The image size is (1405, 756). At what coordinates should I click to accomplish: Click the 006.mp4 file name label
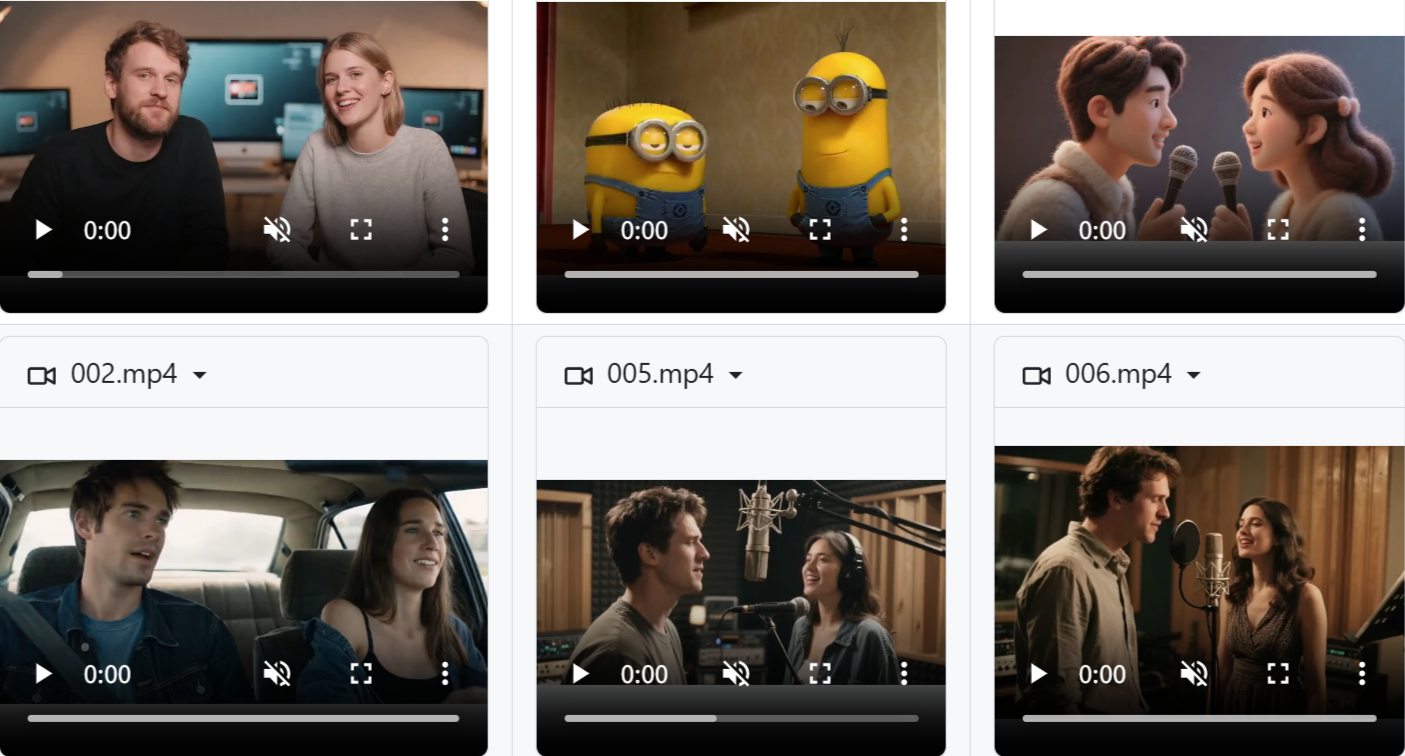tap(1118, 375)
